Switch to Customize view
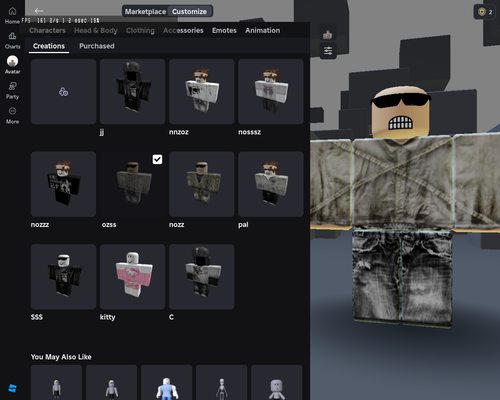Viewport: 500px width, 400px height. tap(189, 11)
